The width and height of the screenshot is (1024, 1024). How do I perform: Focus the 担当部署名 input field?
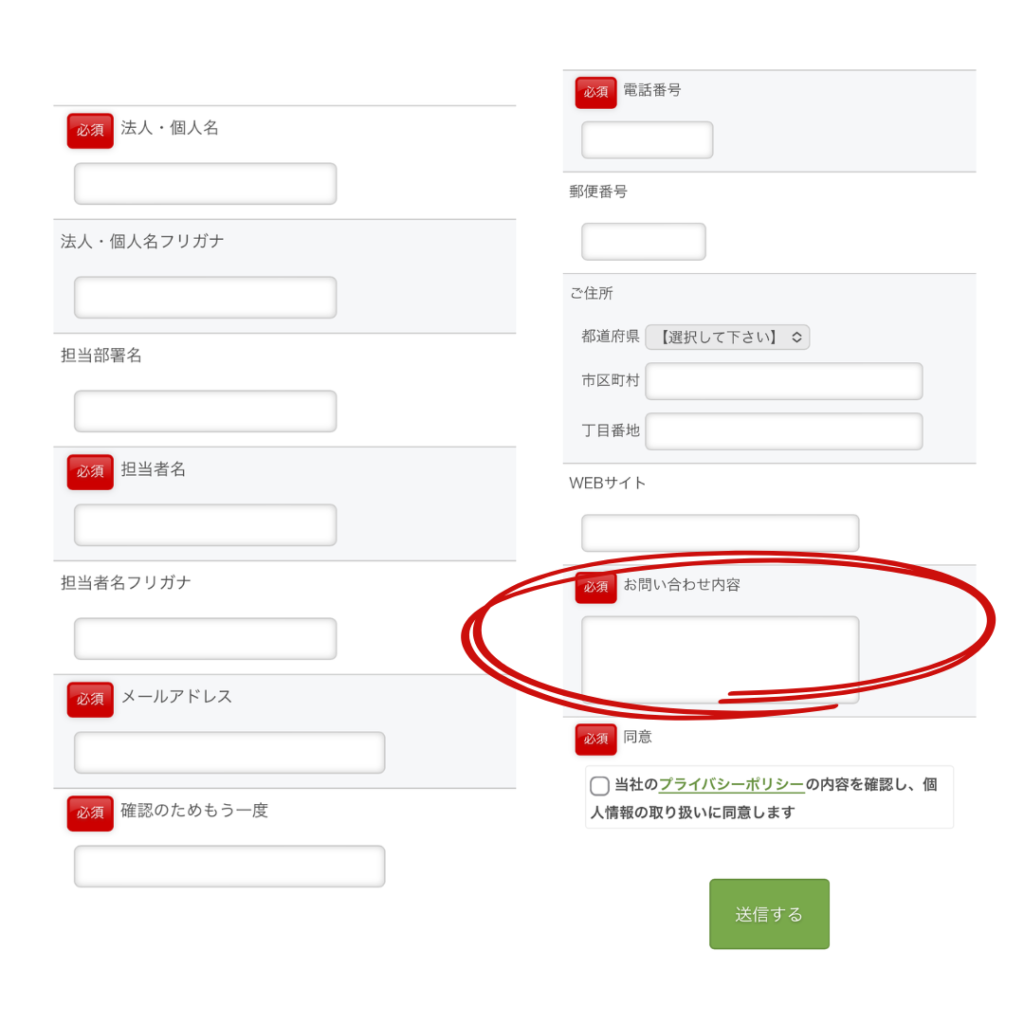click(205, 411)
